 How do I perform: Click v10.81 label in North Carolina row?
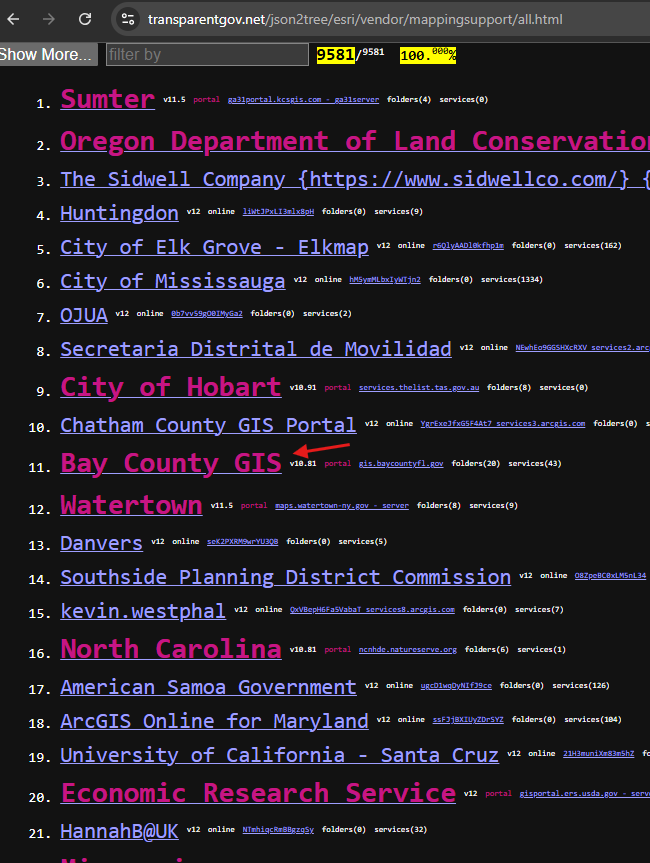coord(303,649)
